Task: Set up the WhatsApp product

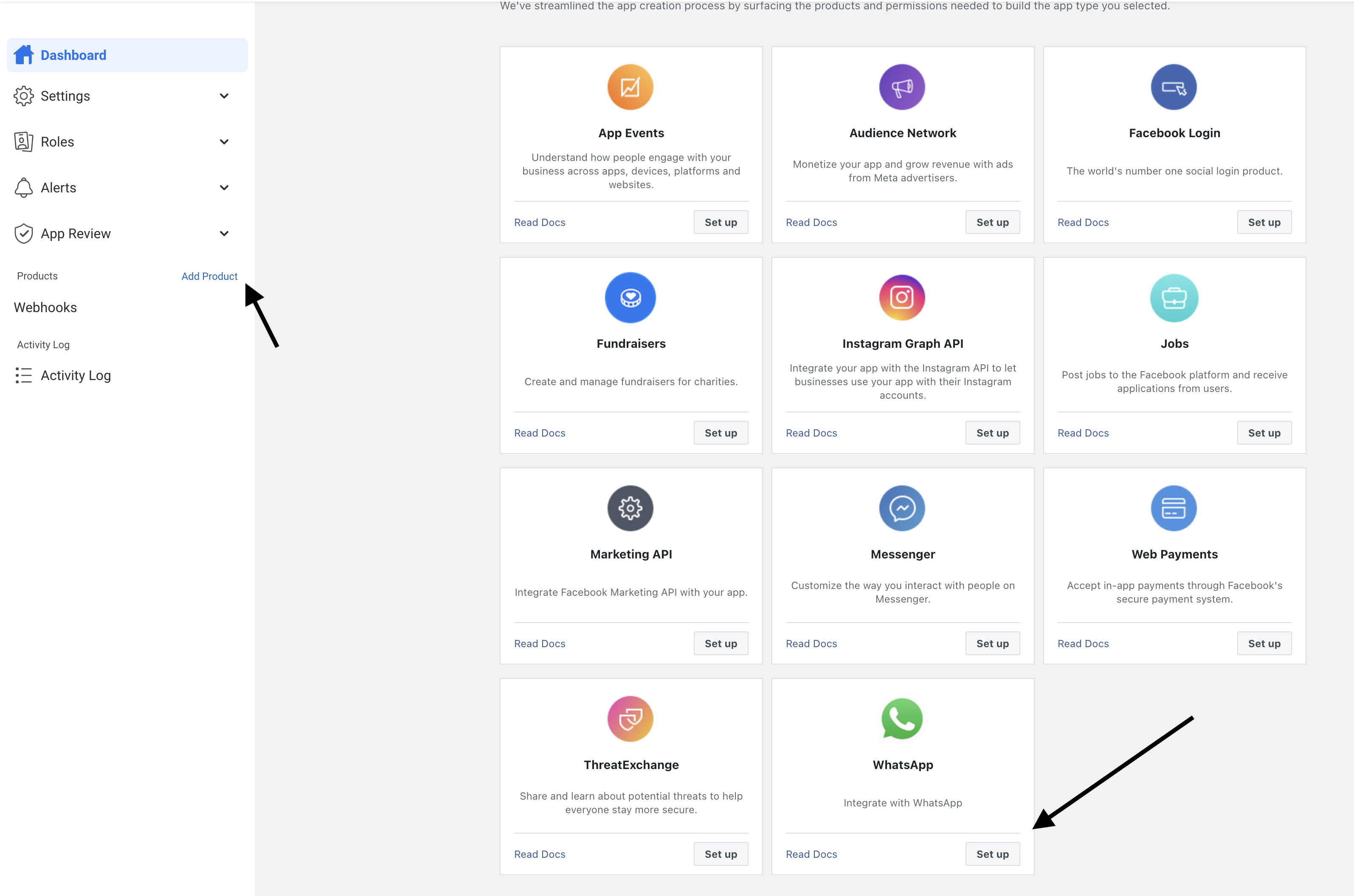Action: (x=992, y=854)
